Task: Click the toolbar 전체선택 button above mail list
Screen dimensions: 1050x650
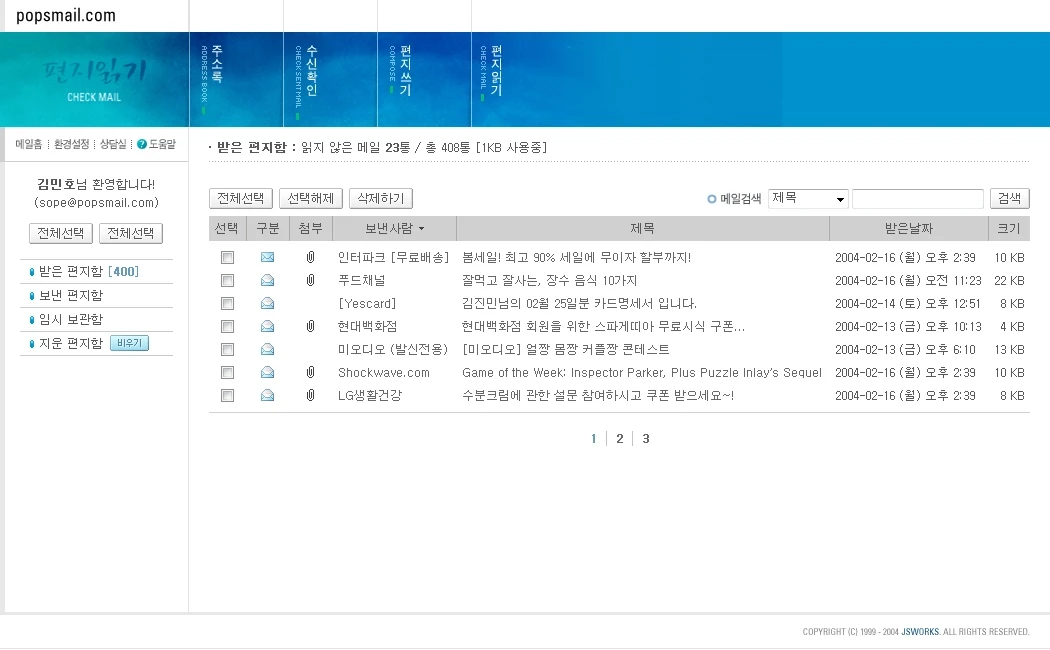Action: 241,198
